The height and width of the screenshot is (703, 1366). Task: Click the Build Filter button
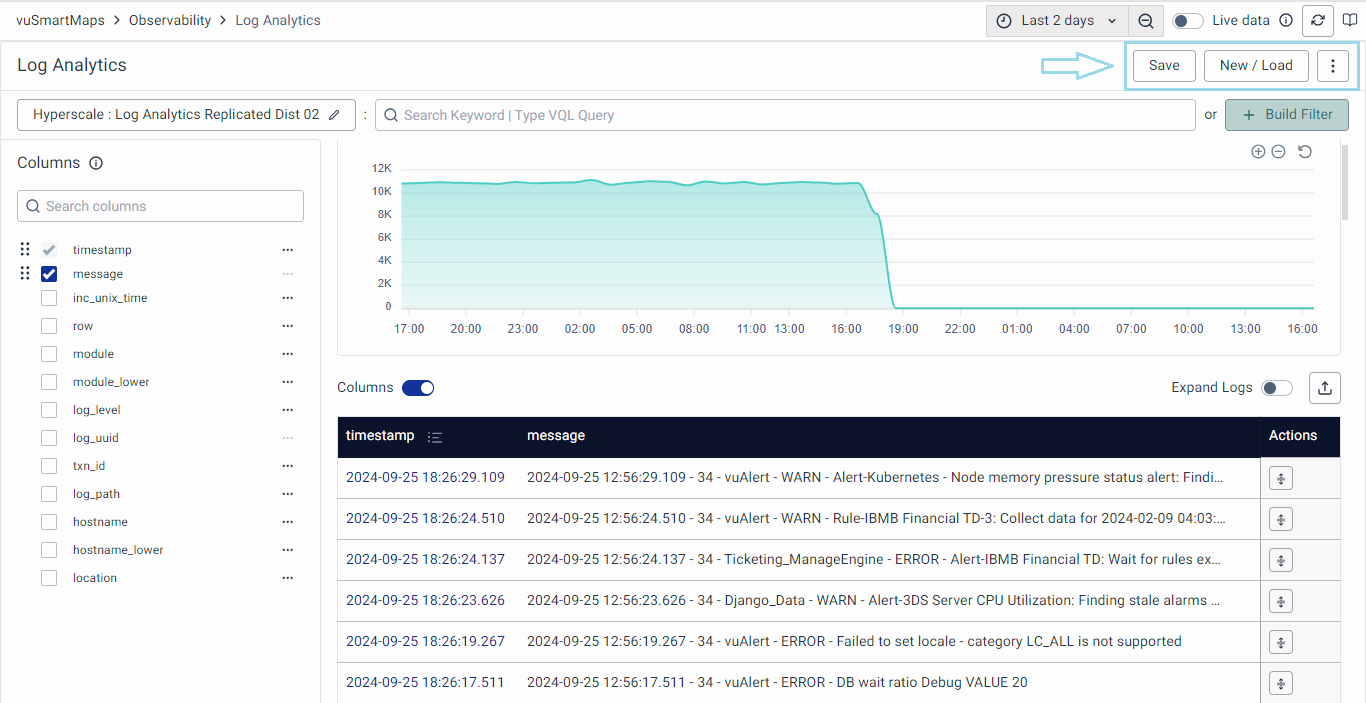point(1286,115)
